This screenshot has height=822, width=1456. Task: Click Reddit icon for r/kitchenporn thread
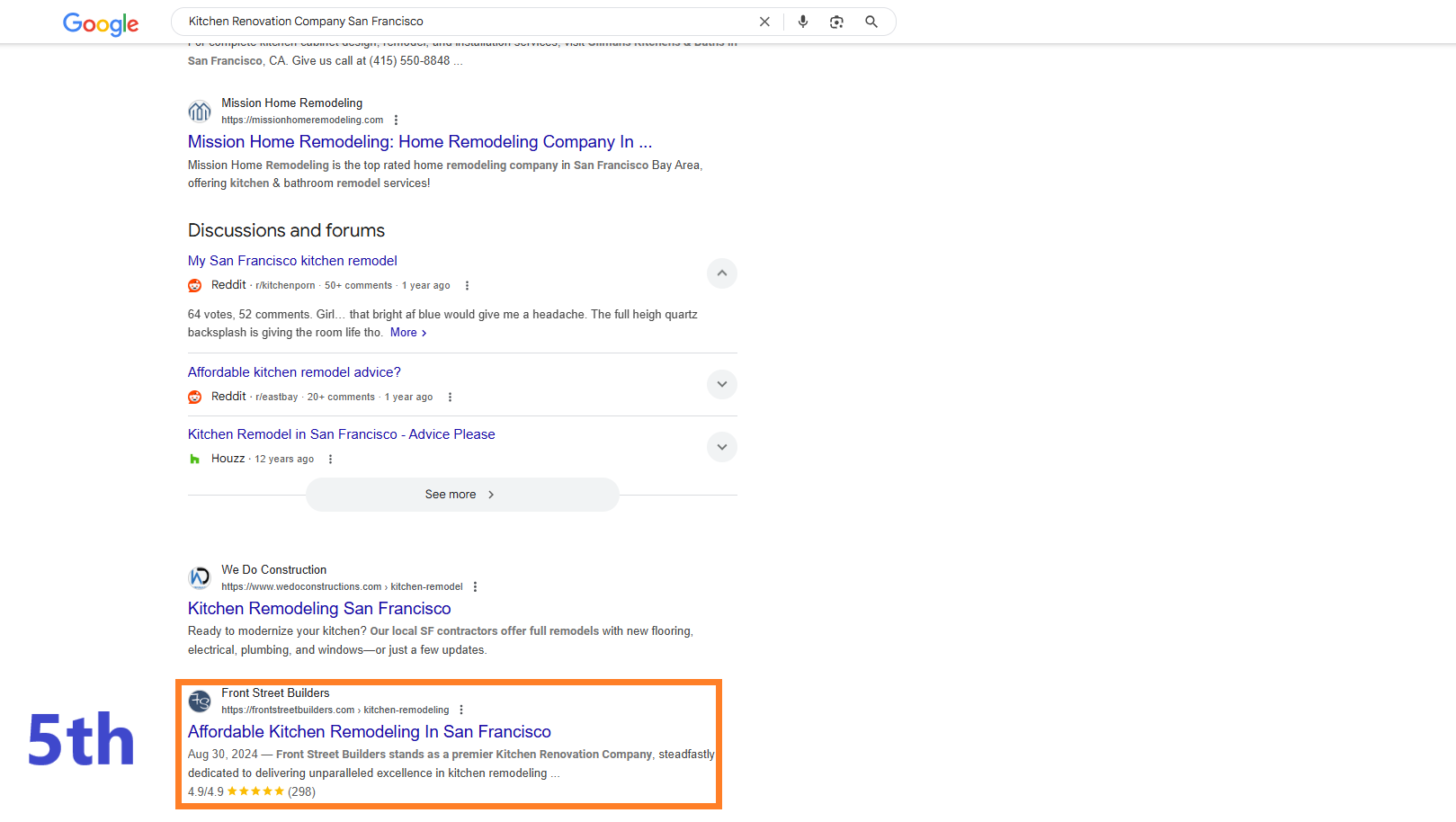[x=195, y=286]
